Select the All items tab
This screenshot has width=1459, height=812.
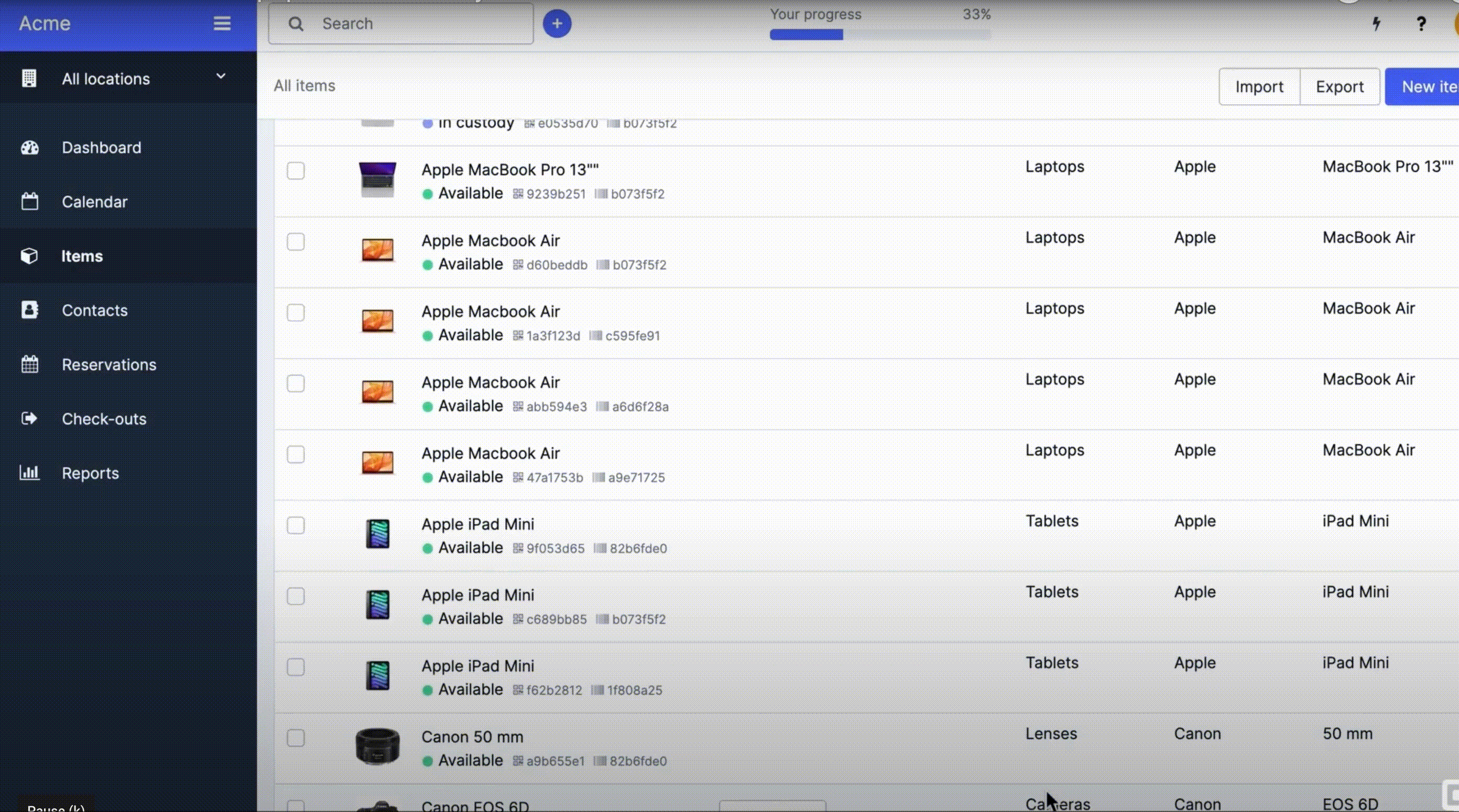pyautogui.click(x=304, y=85)
